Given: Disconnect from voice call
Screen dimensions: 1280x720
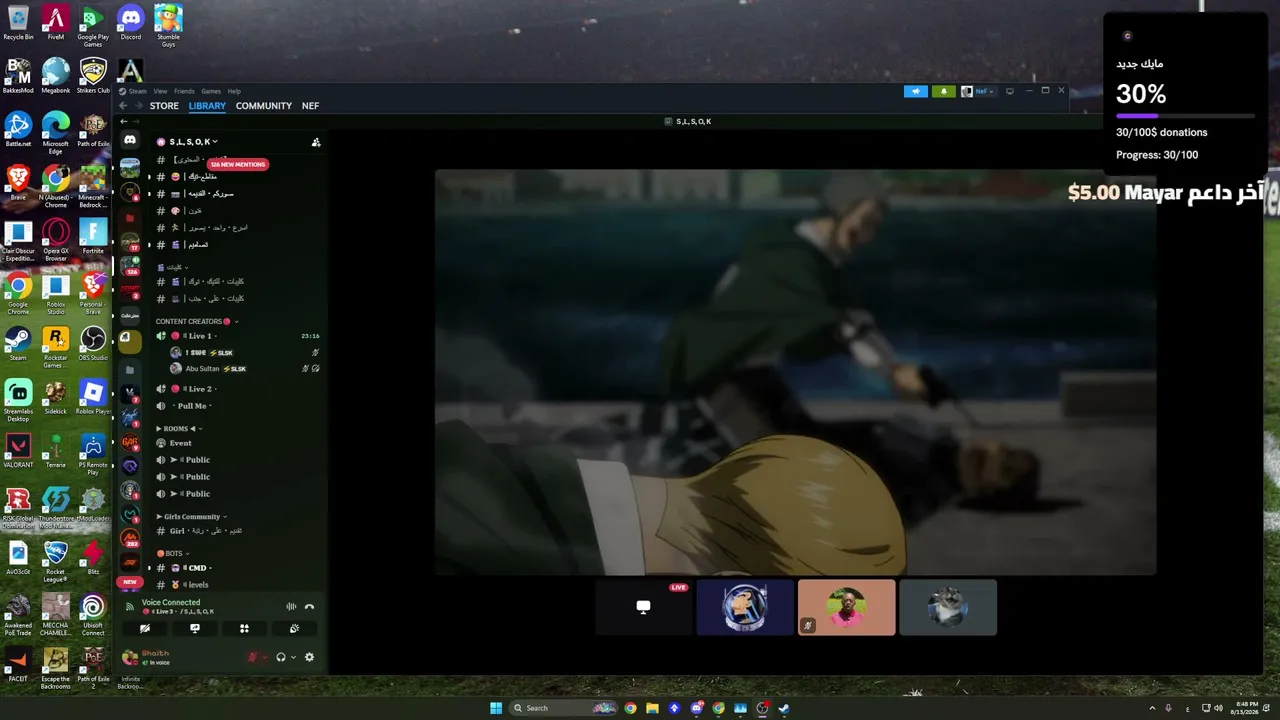Looking at the screenshot, I should (309, 606).
